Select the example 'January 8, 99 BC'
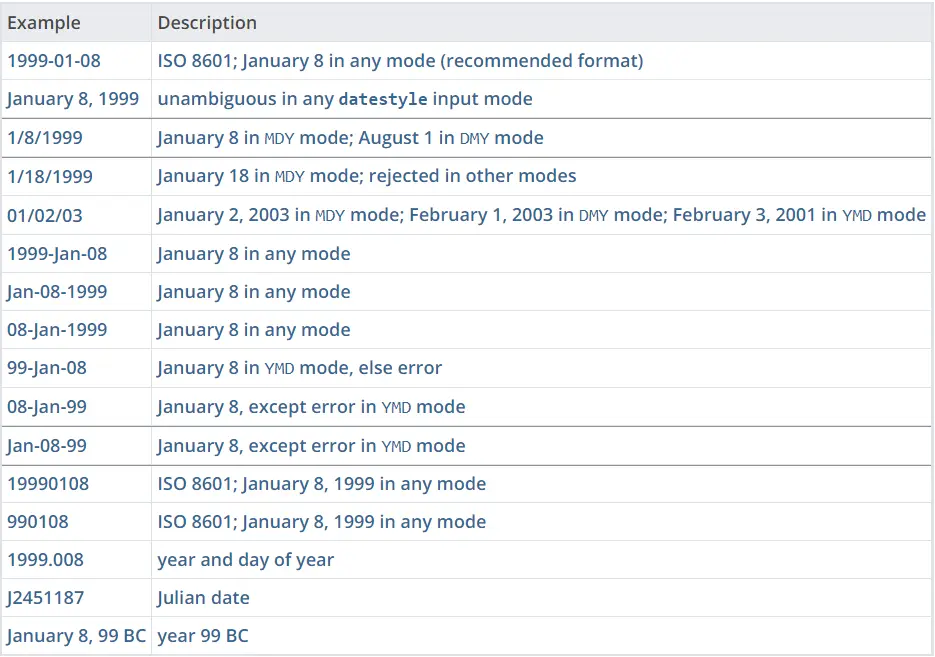This screenshot has width=935, height=657. click(x=76, y=636)
